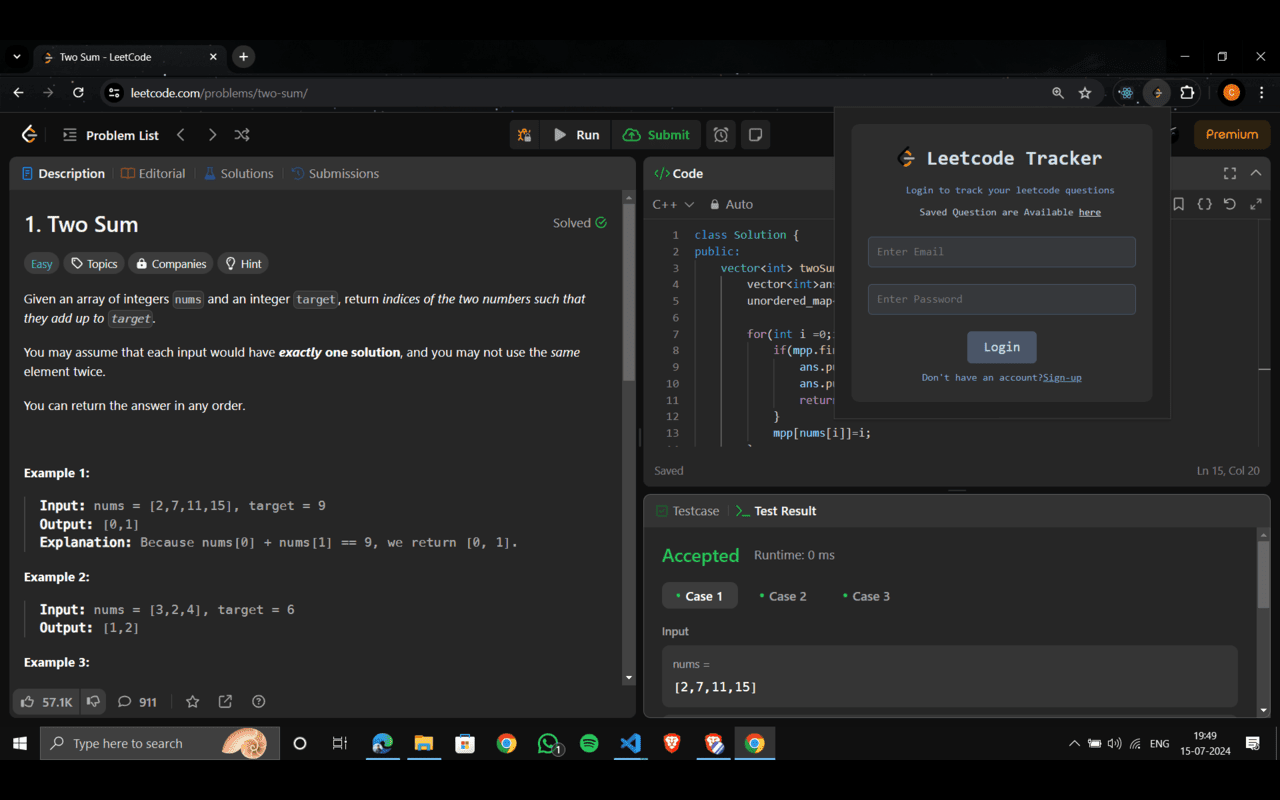Open the timer alarm clock icon

tap(721, 135)
